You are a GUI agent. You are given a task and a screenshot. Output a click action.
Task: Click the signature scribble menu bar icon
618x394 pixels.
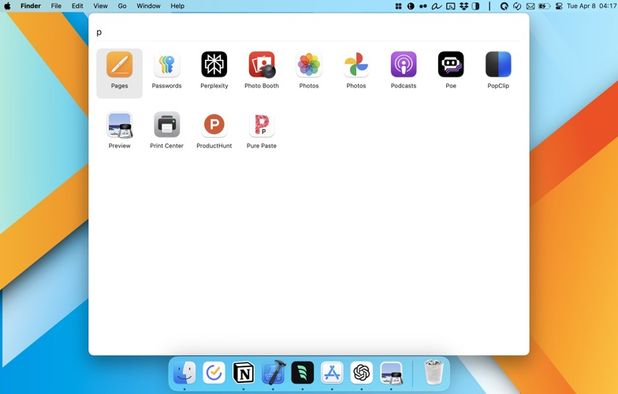(436, 6)
